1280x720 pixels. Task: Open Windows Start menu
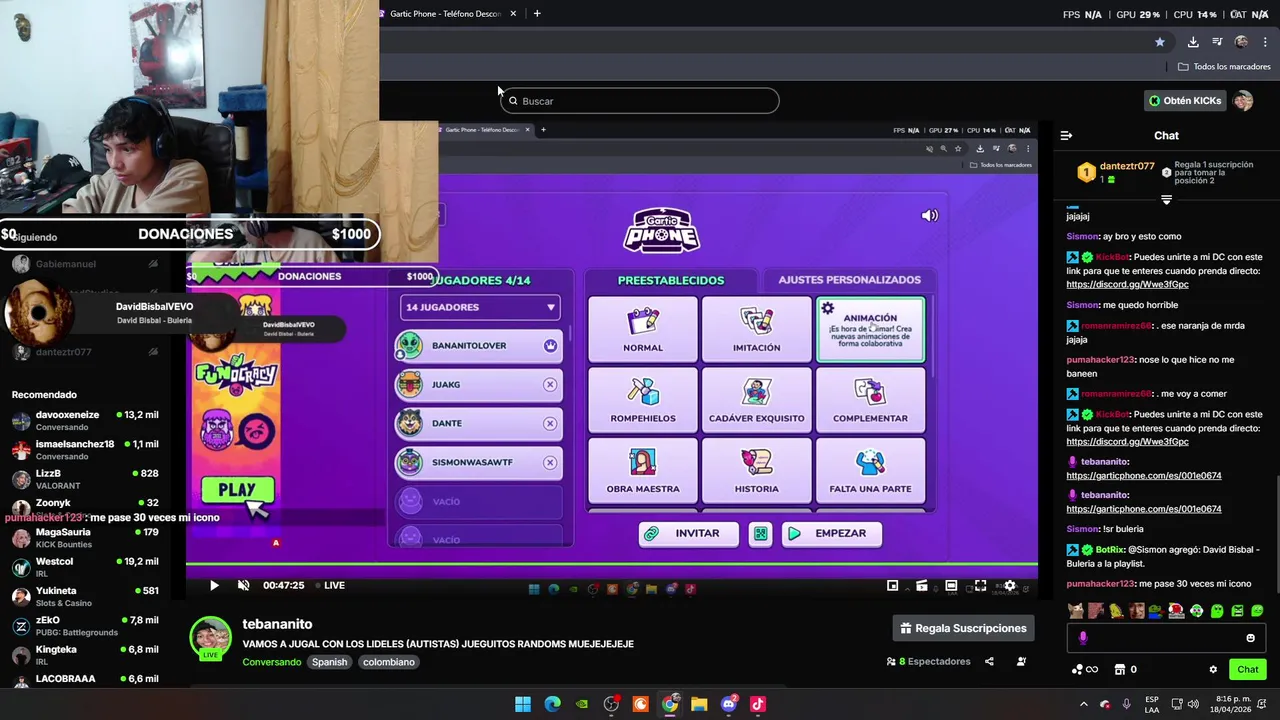click(523, 704)
